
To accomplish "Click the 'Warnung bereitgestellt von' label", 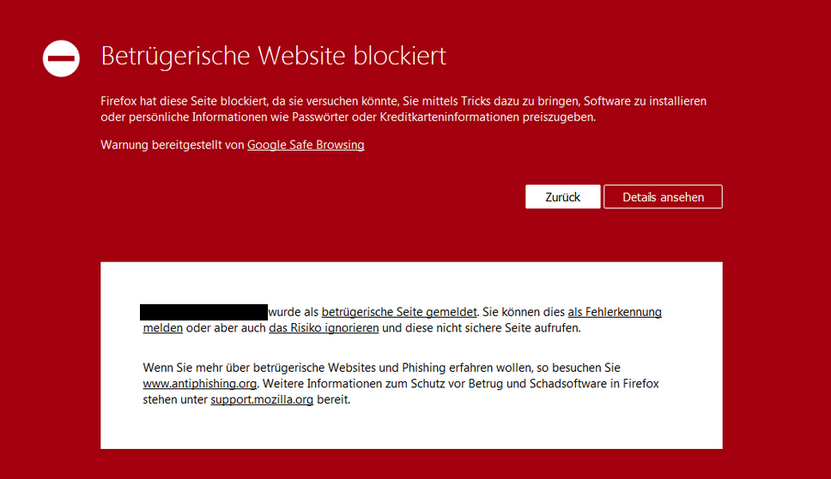I will 172,145.
